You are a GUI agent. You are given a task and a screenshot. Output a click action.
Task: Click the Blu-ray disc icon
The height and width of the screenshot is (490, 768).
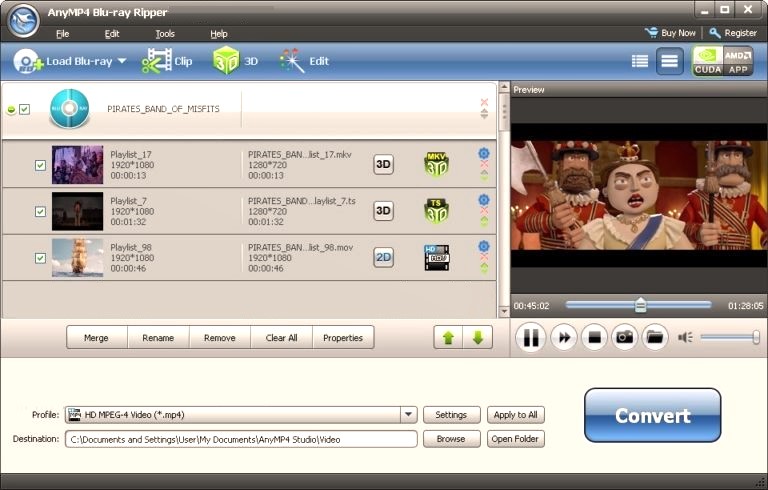(x=70, y=109)
